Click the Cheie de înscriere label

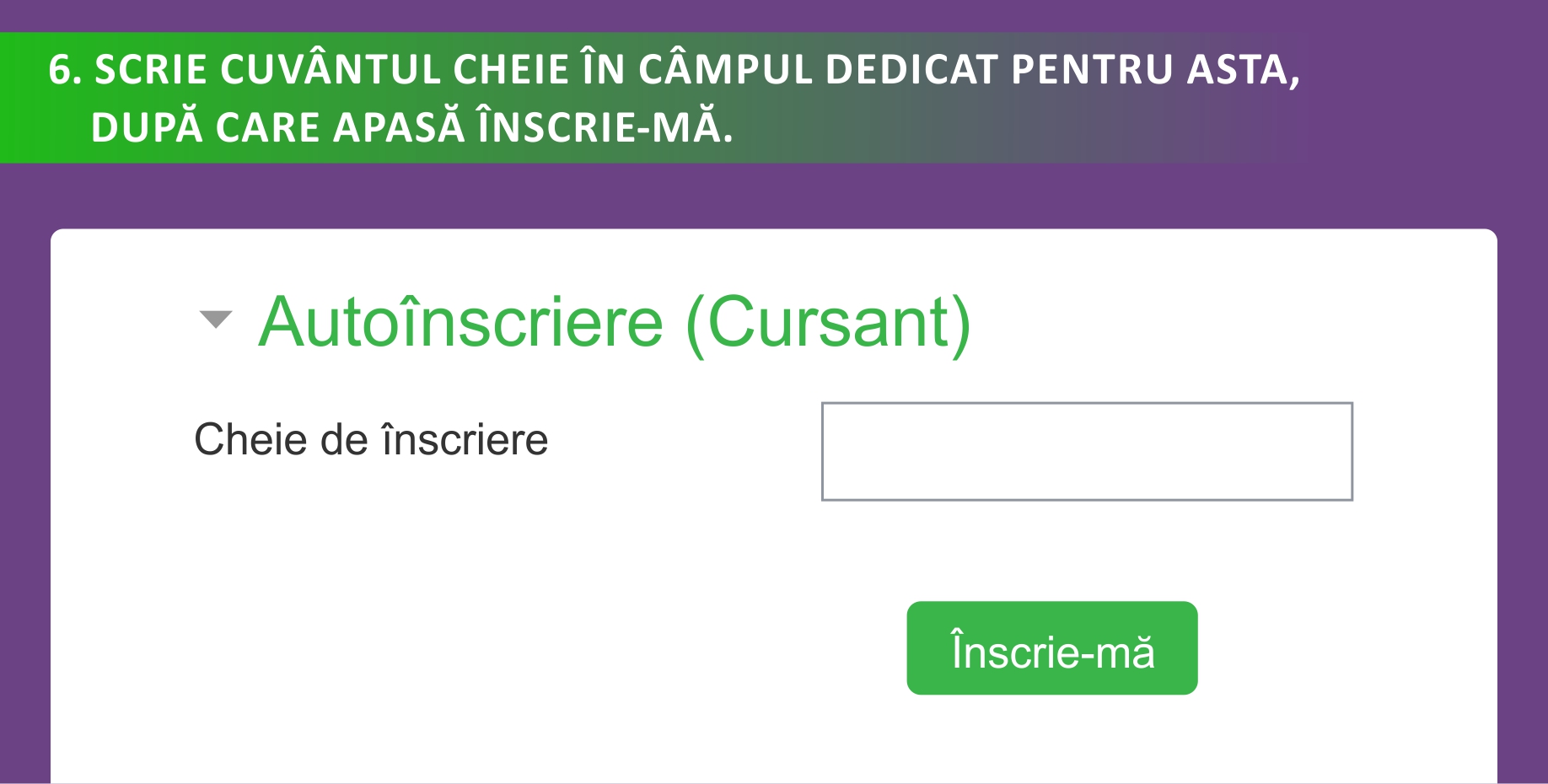click(x=371, y=439)
